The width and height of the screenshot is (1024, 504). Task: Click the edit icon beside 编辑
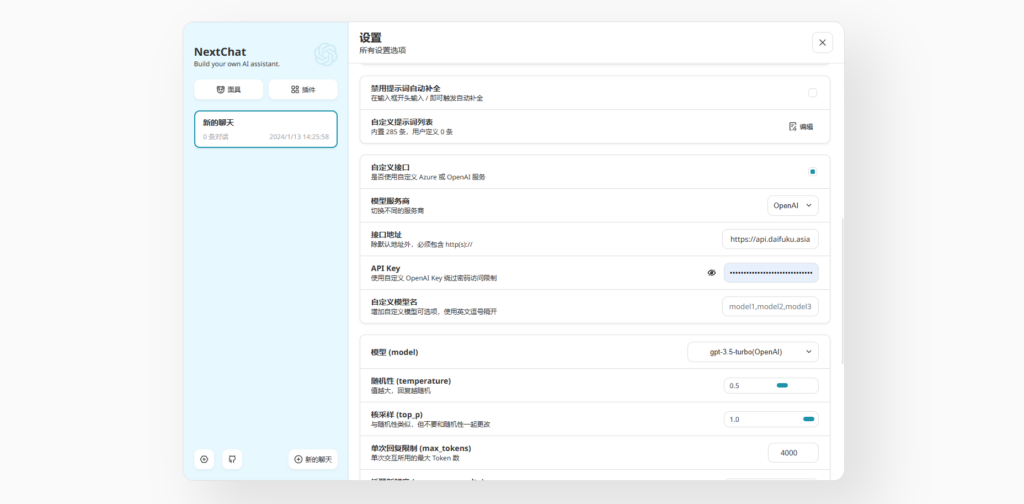[x=793, y=127]
